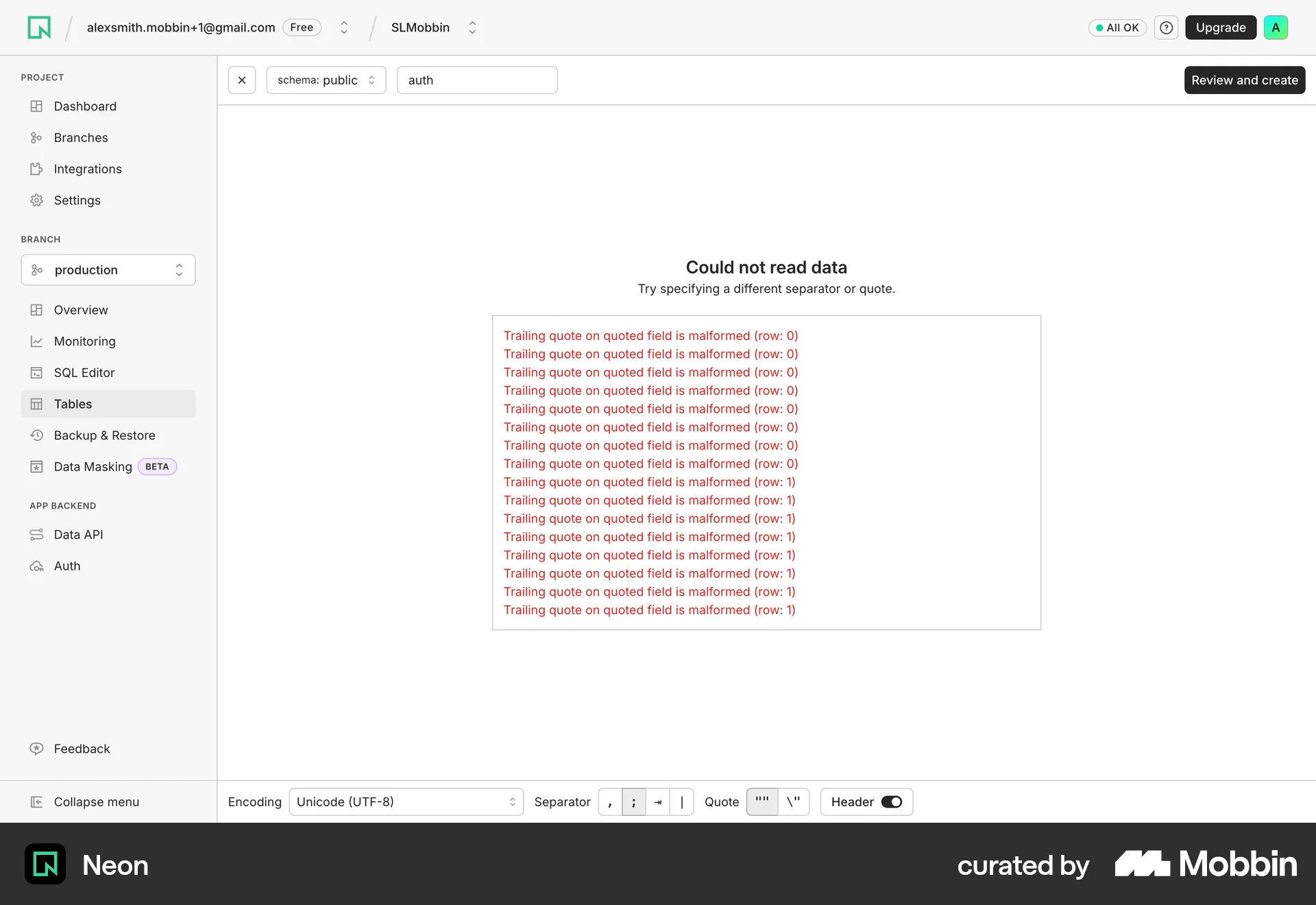Toggle the Header switch
1316x905 pixels.
coord(891,802)
